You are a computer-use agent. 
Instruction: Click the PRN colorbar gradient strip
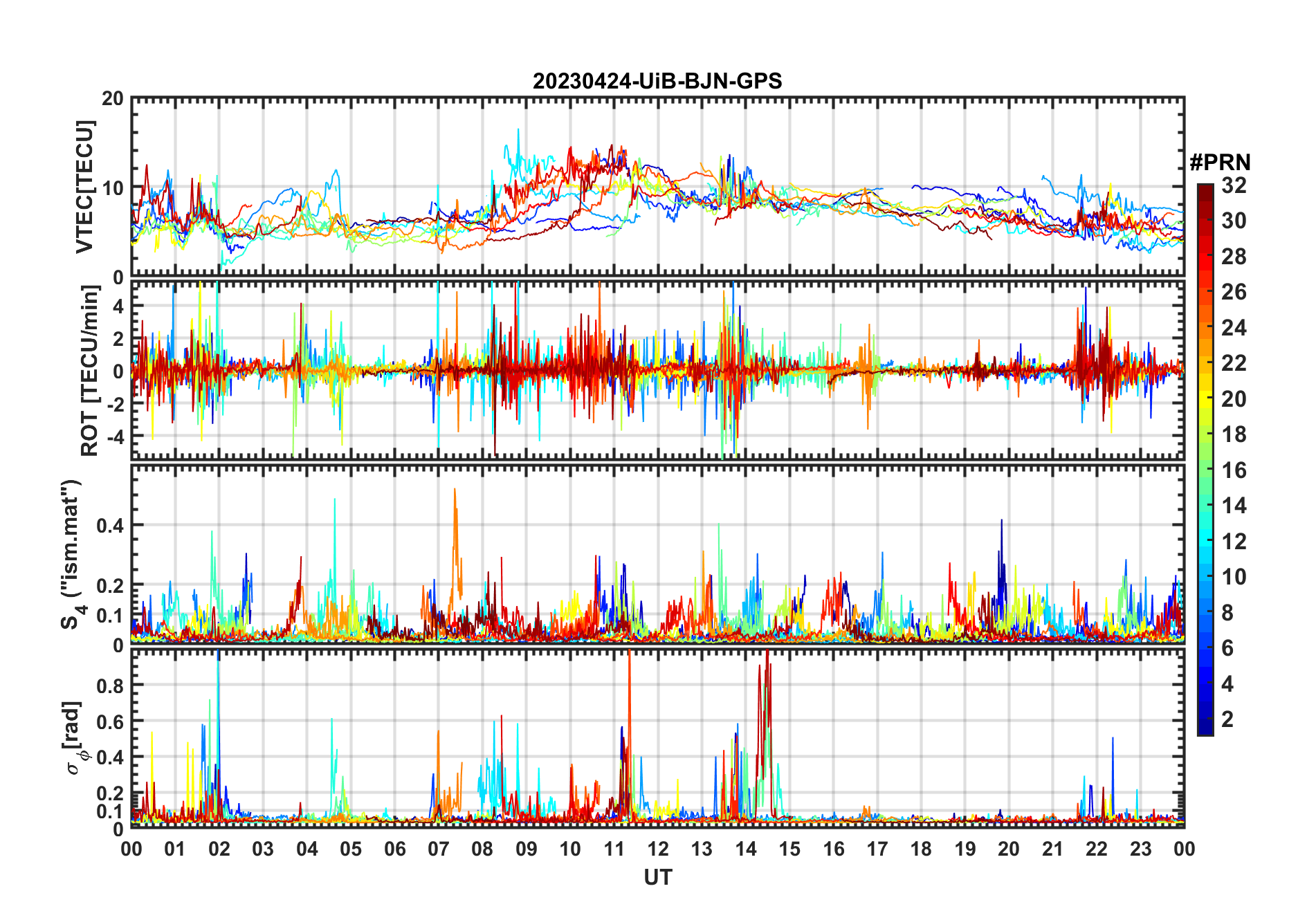[1205, 459]
